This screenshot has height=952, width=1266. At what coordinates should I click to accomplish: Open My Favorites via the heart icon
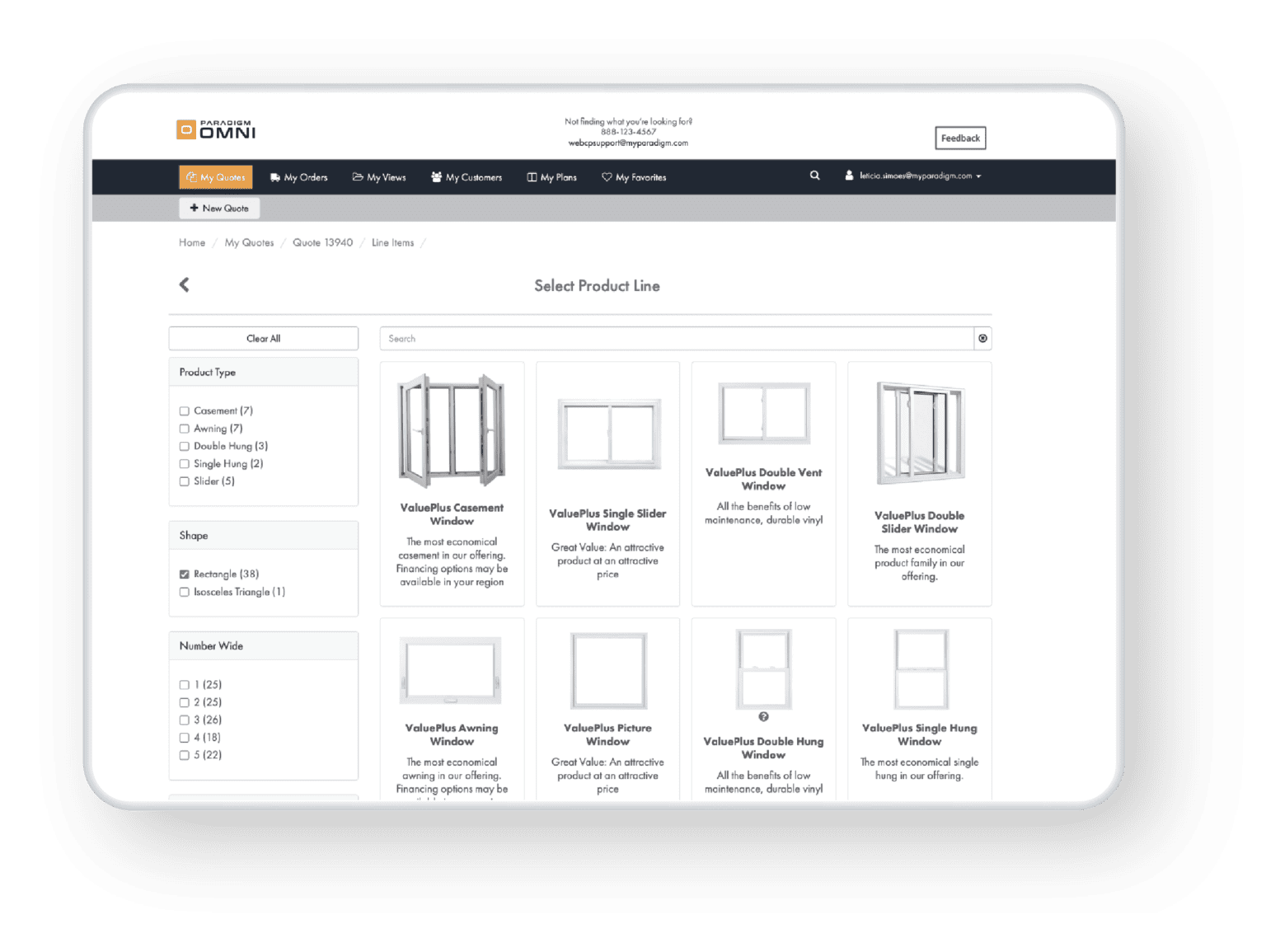(607, 176)
